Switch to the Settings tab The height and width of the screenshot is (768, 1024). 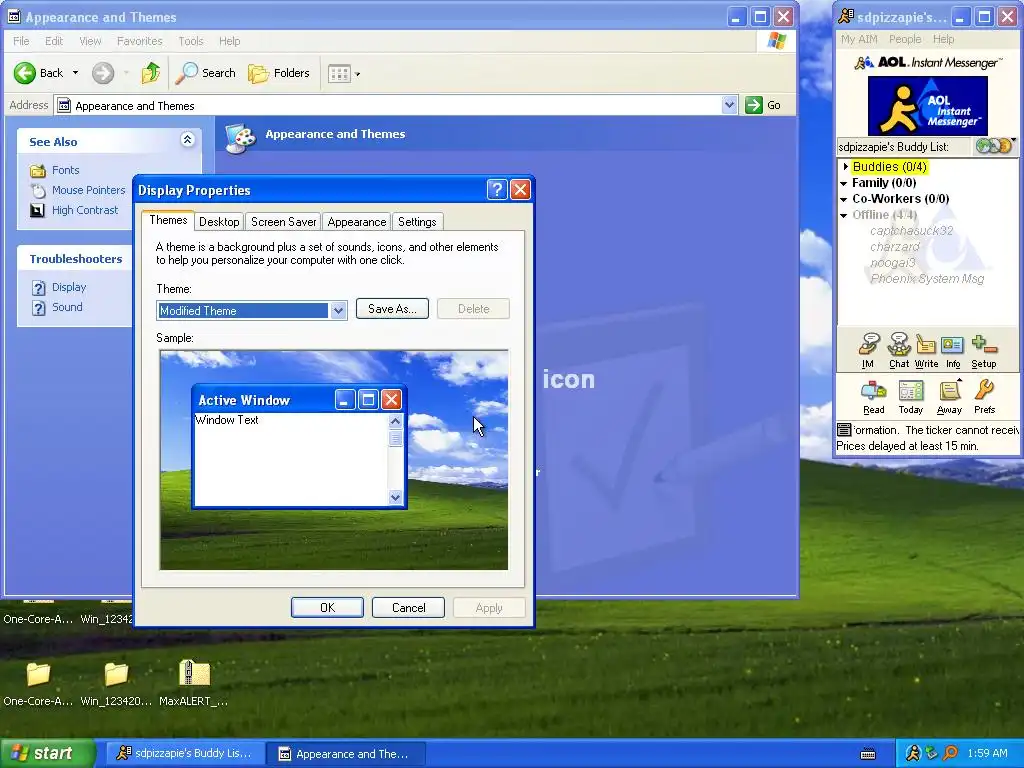point(417,222)
